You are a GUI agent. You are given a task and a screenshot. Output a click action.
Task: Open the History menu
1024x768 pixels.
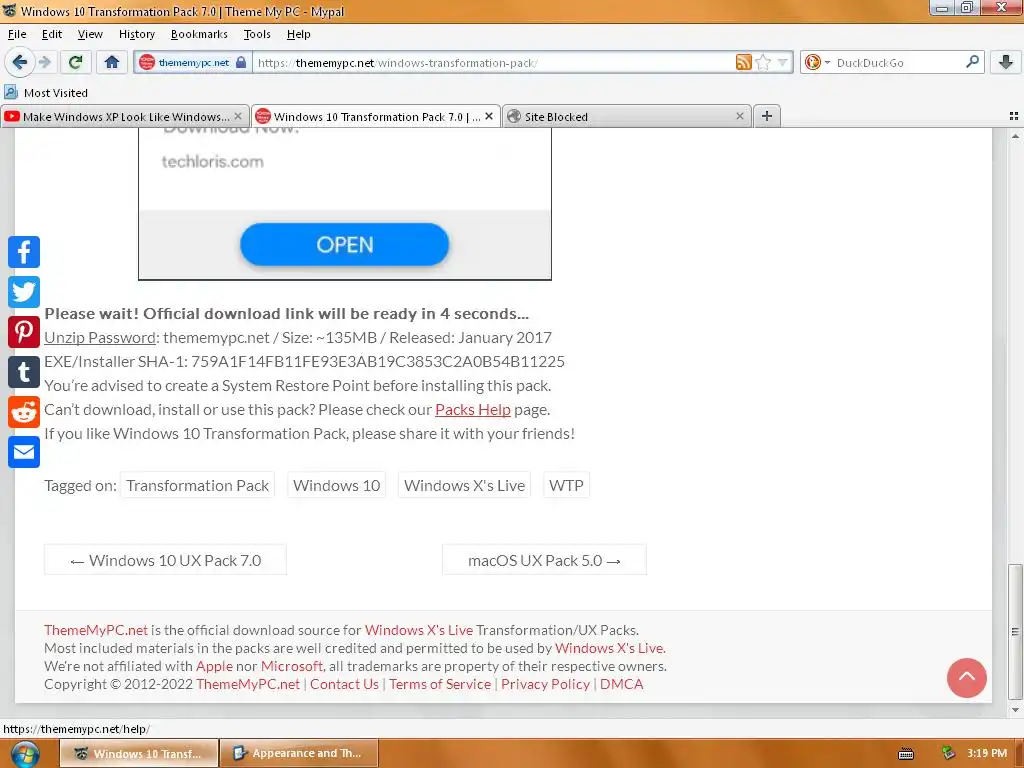tap(136, 34)
